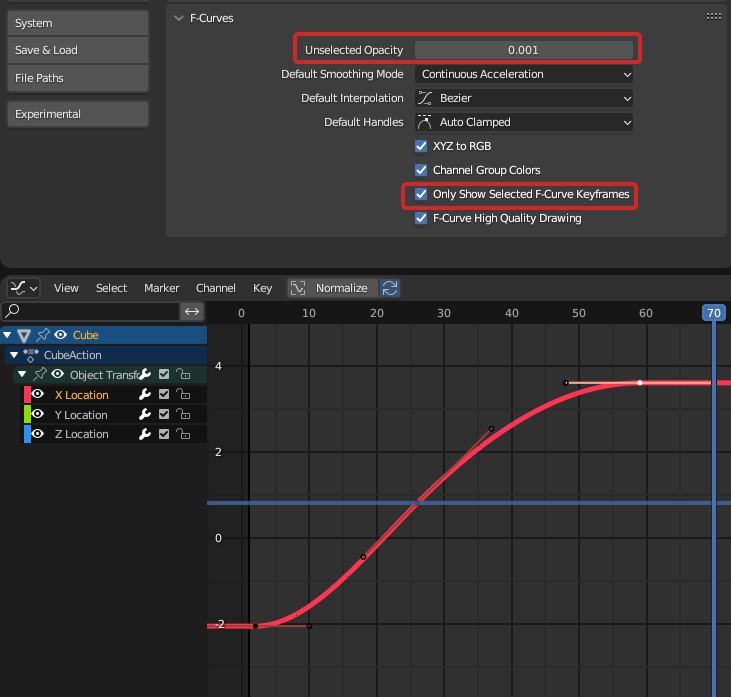The height and width of the screenshot is (697, 731).
Task: Mute the Y Location channel checkbox
Action: (164, 414)
